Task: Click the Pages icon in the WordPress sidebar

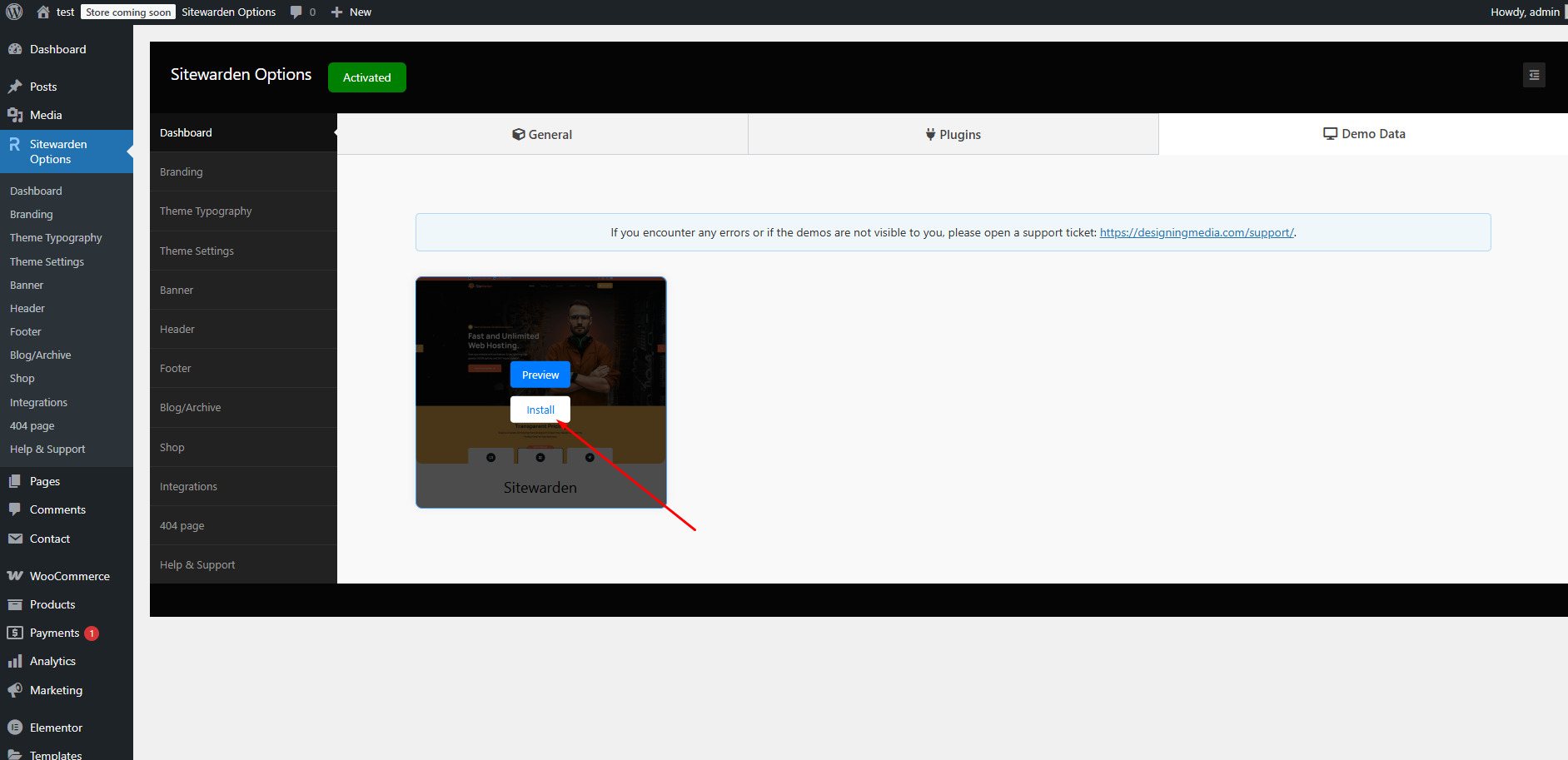Action: click(x=15, y=481)
